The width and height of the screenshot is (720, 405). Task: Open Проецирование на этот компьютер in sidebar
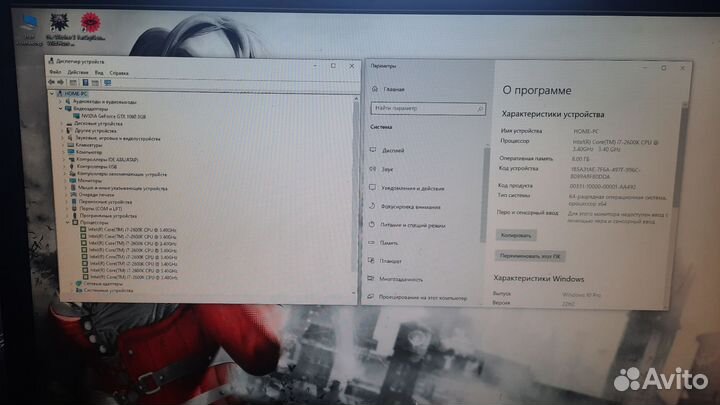tap(417, 298)
